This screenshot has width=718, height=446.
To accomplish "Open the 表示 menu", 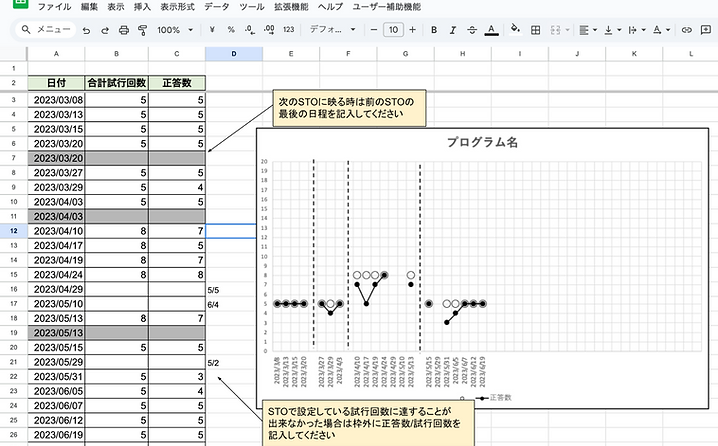I will click(x=115, y=6).
